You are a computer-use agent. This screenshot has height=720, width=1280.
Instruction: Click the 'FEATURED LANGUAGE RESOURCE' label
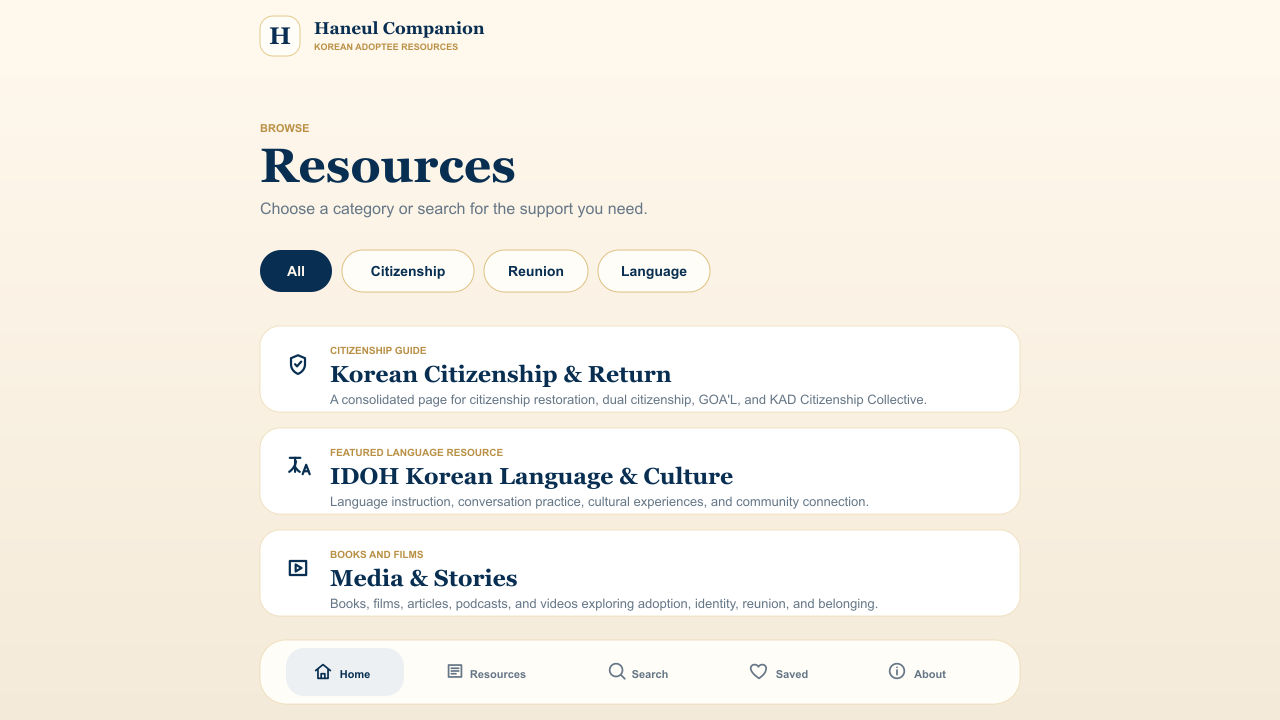pyautogui.click(x=416, y=453)
